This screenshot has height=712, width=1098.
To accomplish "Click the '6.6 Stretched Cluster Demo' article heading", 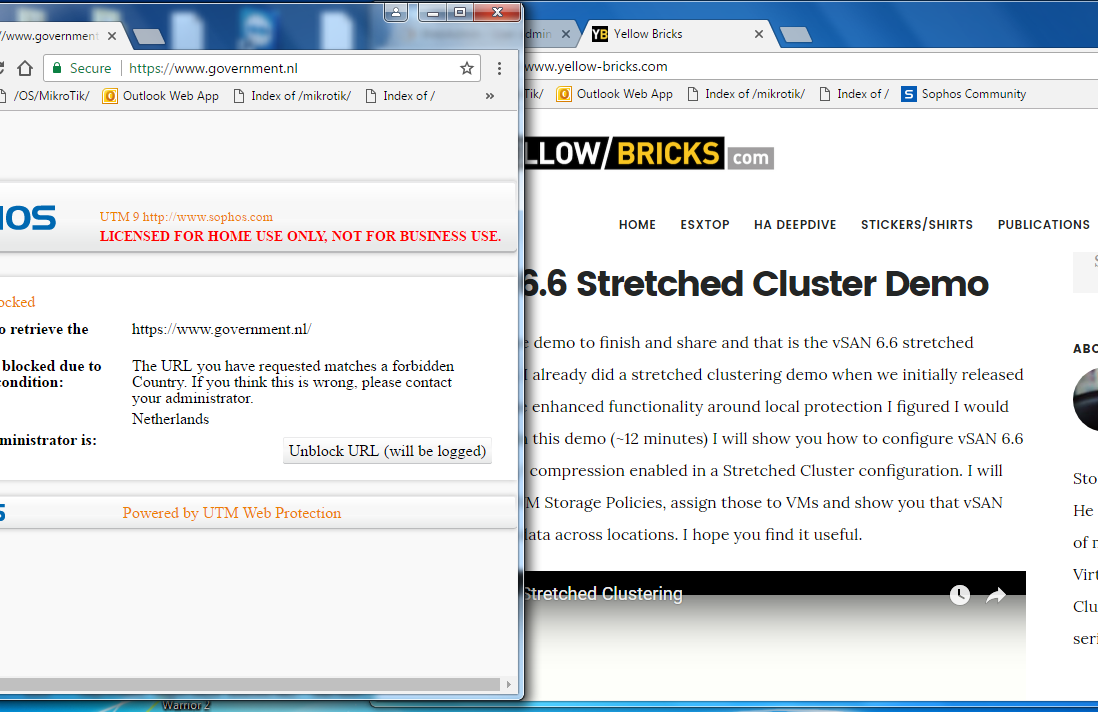I will tap(757, 284).
